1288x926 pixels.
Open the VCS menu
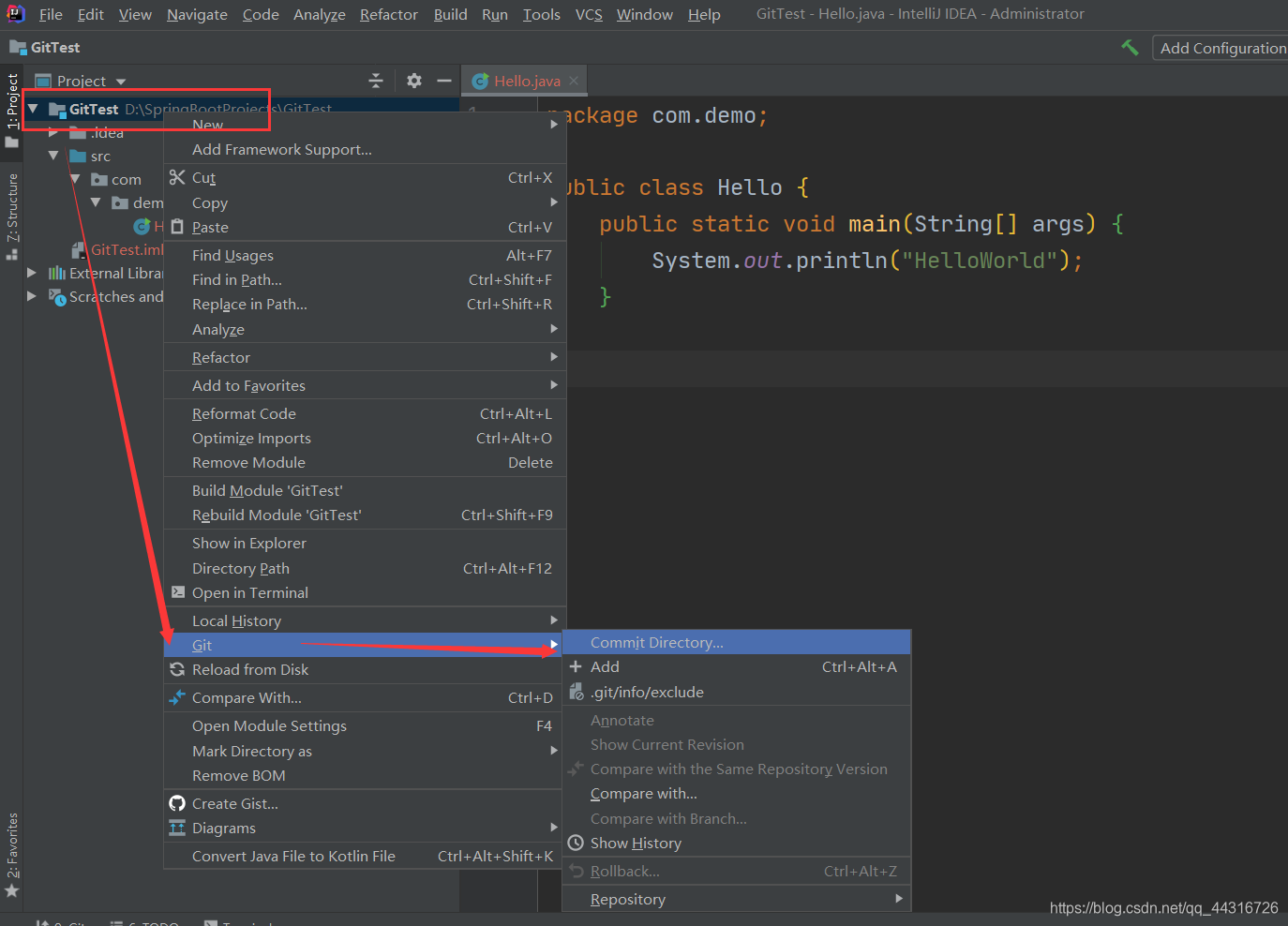click(x=589, y=14)
